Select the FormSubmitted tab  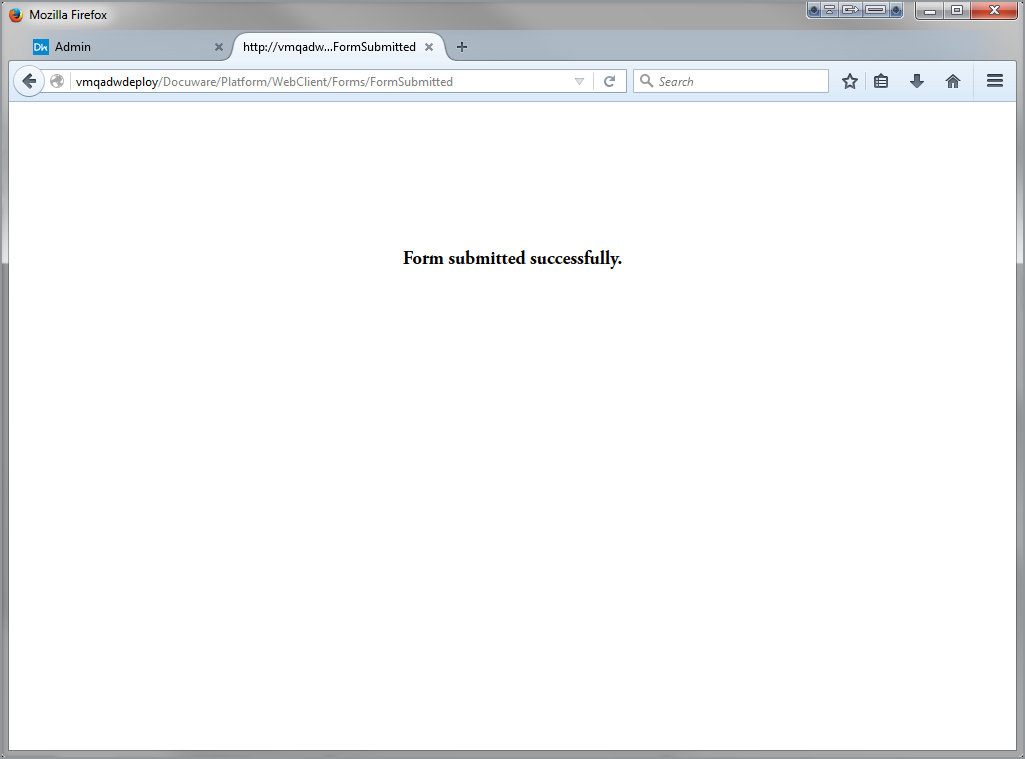coord(329,47)
